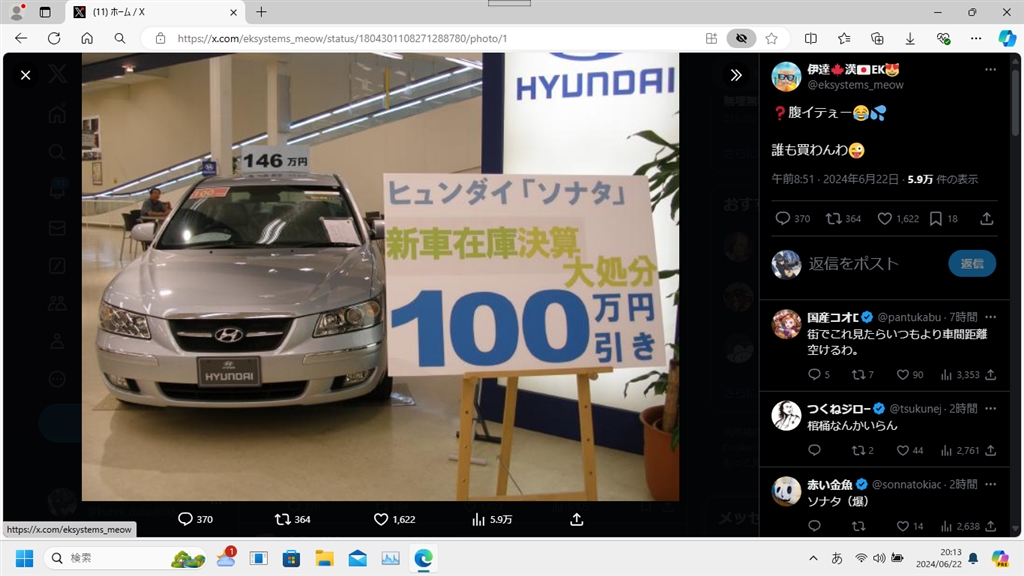Image resolution: width=1024 pixels, height=576 pixels.
Task: Open File Explorer from the taskbar
Action: [325, 558]
